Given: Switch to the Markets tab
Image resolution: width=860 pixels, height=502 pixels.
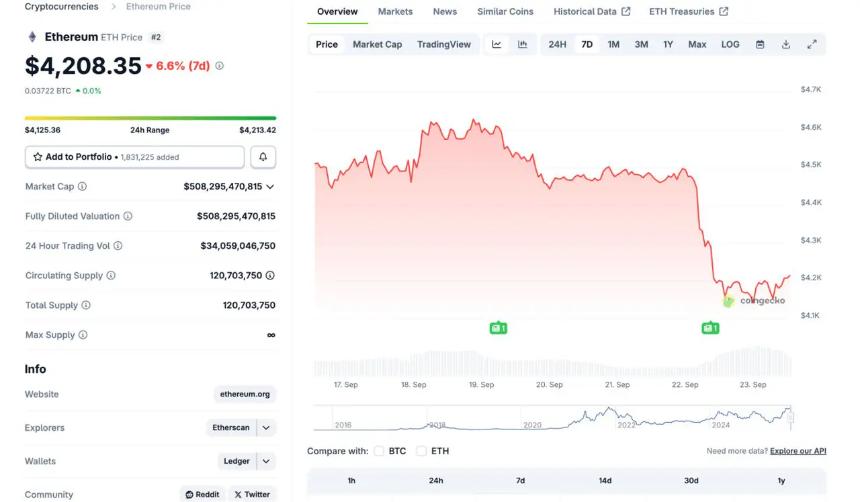Looking at the screenshot, I should pyautogui.click(x=395, y=12).
